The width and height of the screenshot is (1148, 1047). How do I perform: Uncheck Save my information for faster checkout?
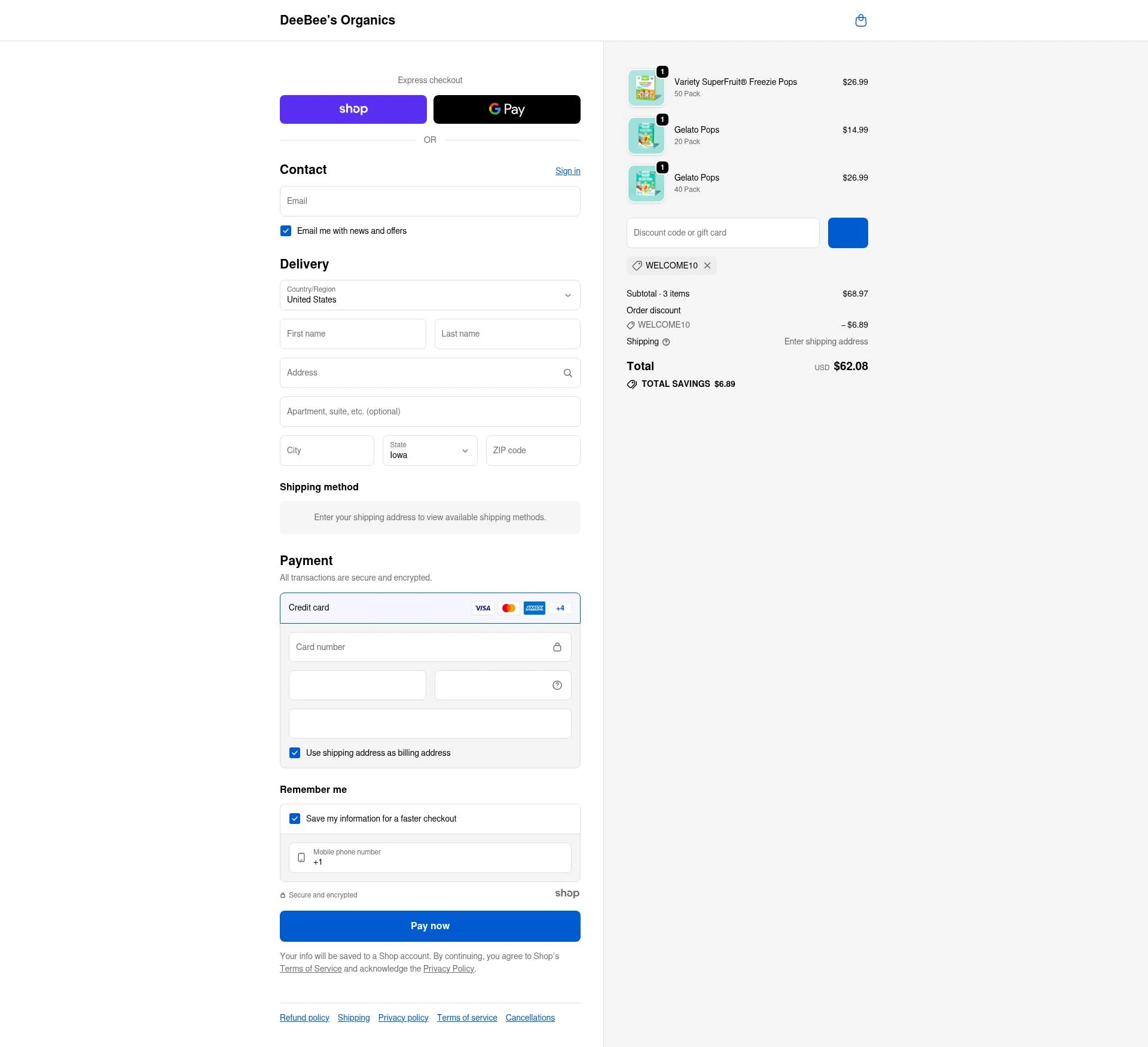pos(295,819)
